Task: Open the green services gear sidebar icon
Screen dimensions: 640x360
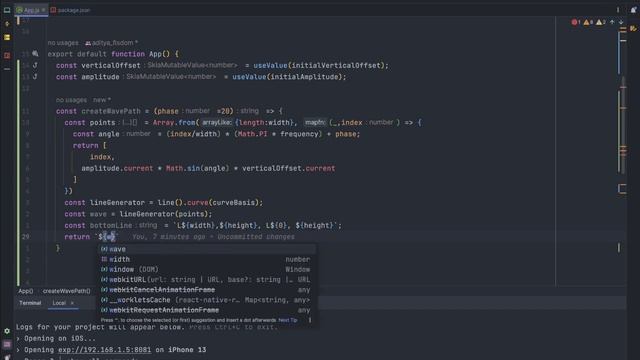Action: click(7, 331)
